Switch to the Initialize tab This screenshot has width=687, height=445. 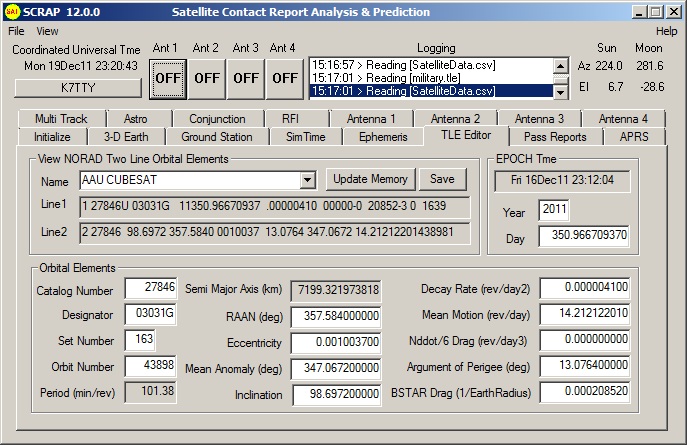point(52,137)
